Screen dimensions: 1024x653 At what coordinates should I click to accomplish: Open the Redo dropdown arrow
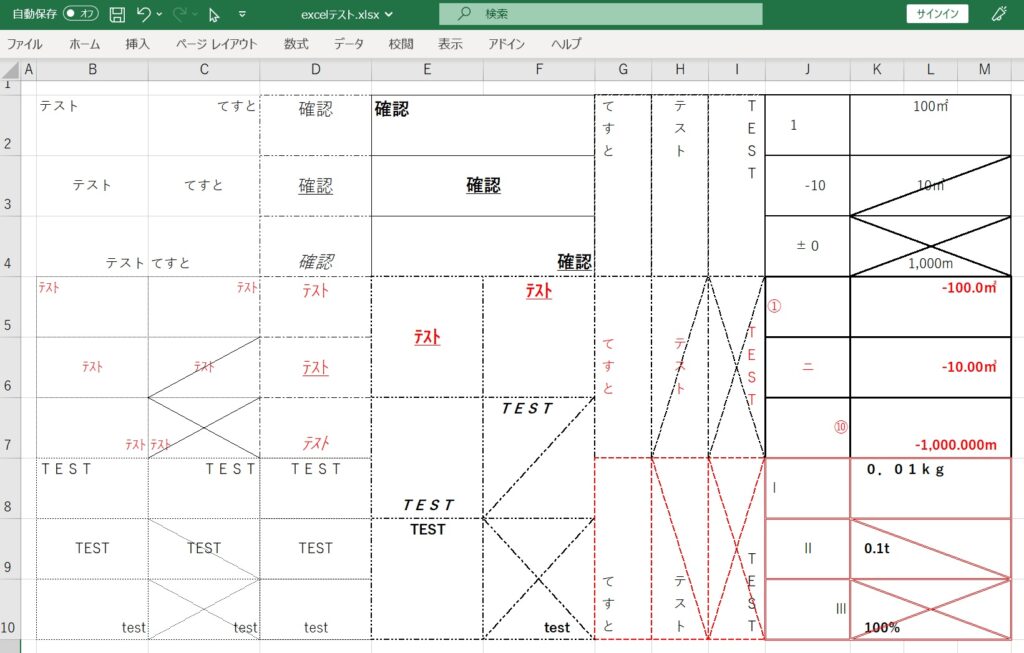pos(194,14)
